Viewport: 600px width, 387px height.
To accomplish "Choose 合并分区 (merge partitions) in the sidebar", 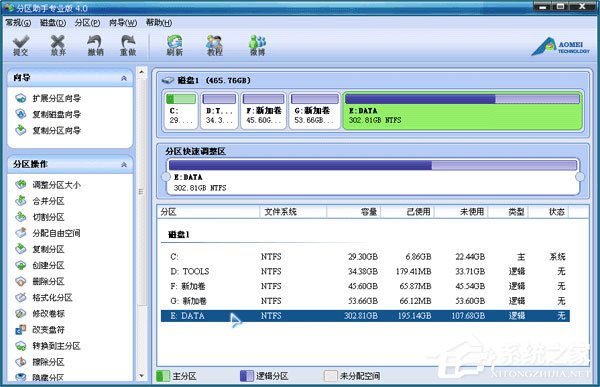I will click(40, 201).
